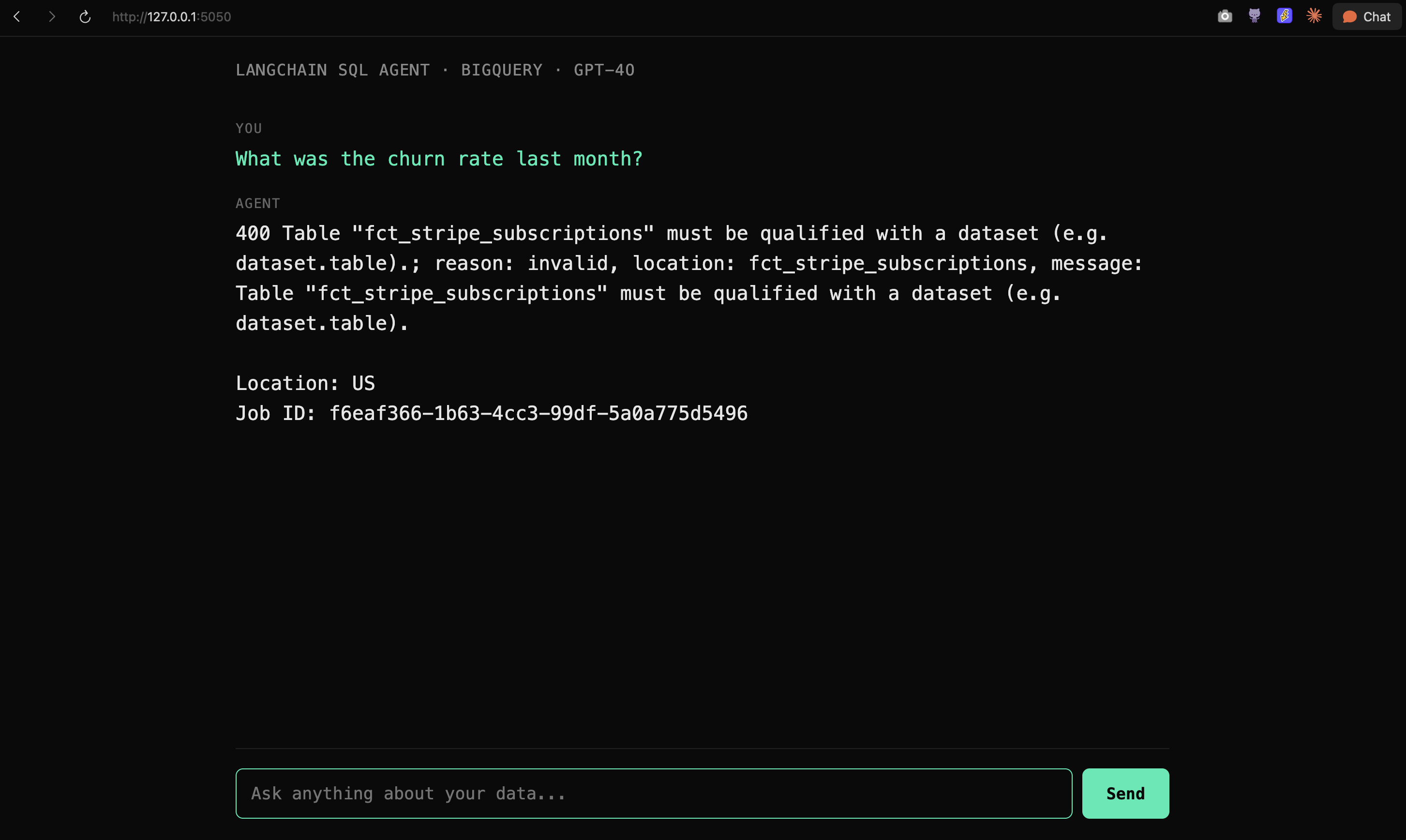Click the AGENT label above the response
1406x840 pixels.
(x=257, y=203)
